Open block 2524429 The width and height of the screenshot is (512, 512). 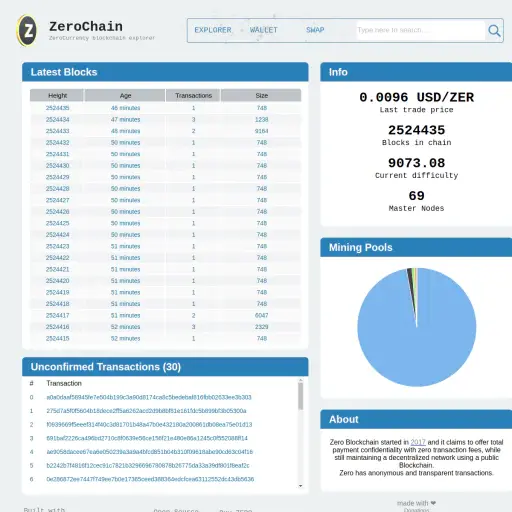tap(57, 177)
